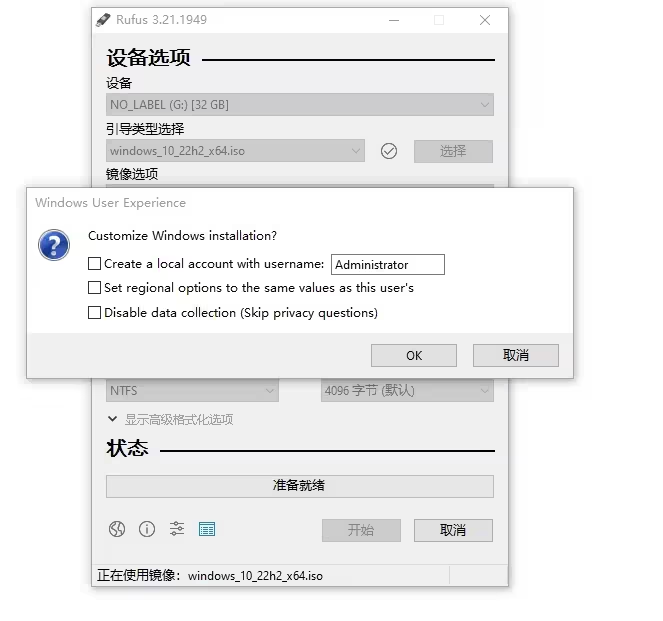Click the Administrator username field
Screen dimensions: 663x621
pyautogui.click(x=388, y=265)
